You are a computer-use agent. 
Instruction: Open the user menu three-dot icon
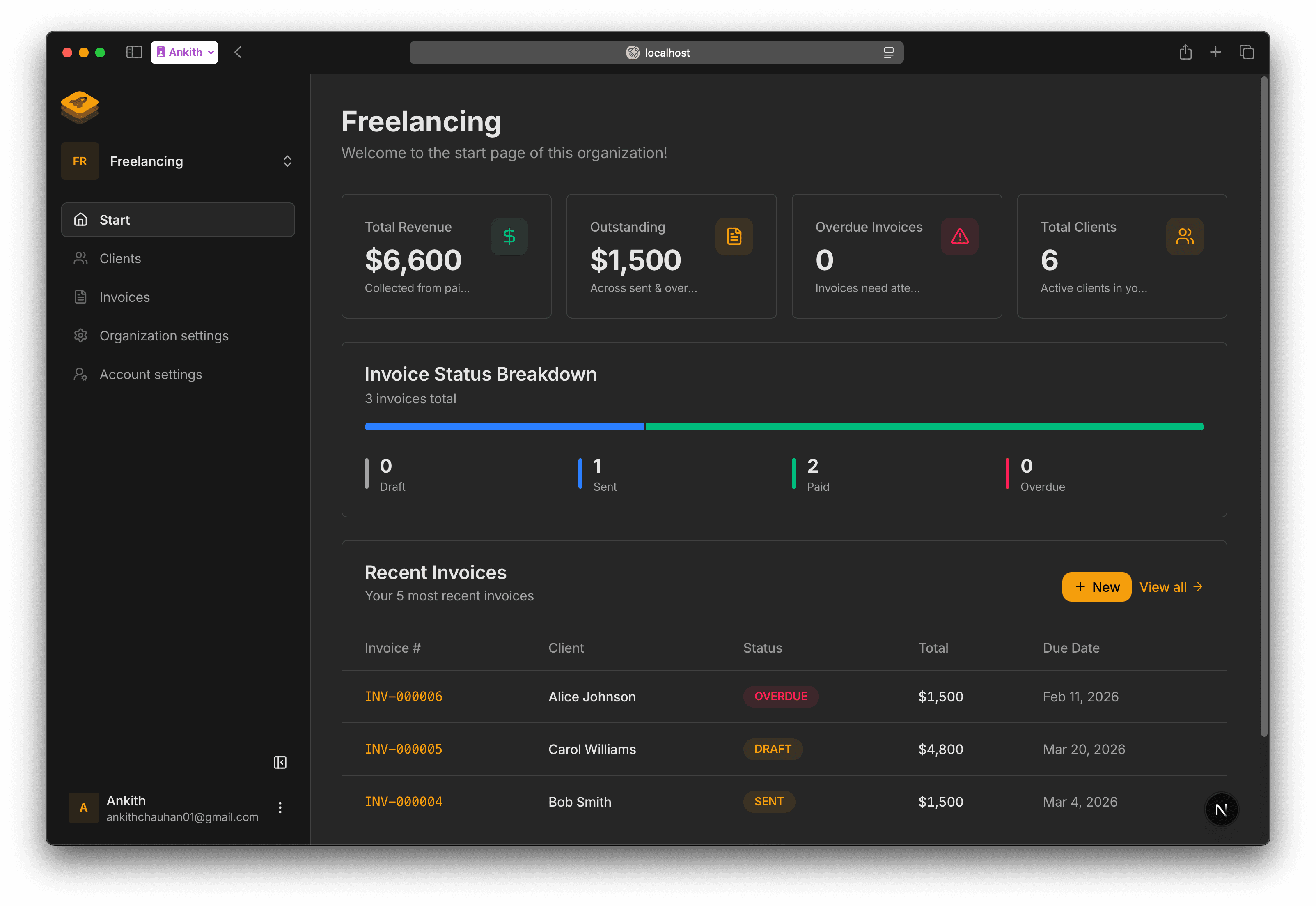coord(280,808)
